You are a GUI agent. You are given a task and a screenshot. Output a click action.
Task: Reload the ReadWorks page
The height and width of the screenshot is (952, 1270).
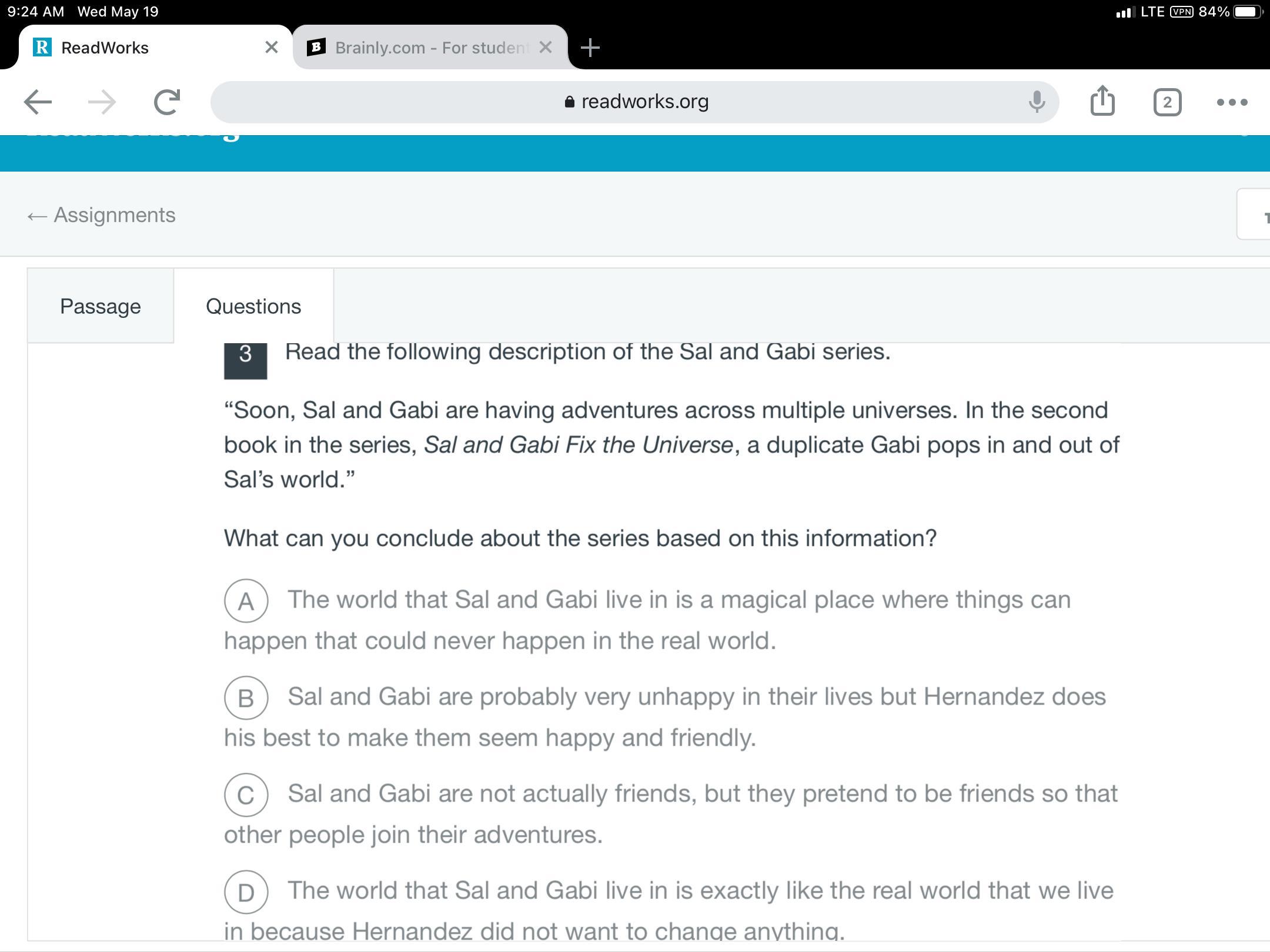pos(167,102)
